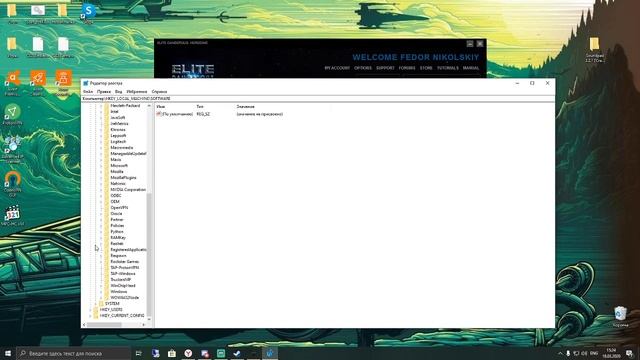Select the Macromedia registry key
640x360 pixels.
[x=122, y=148]
